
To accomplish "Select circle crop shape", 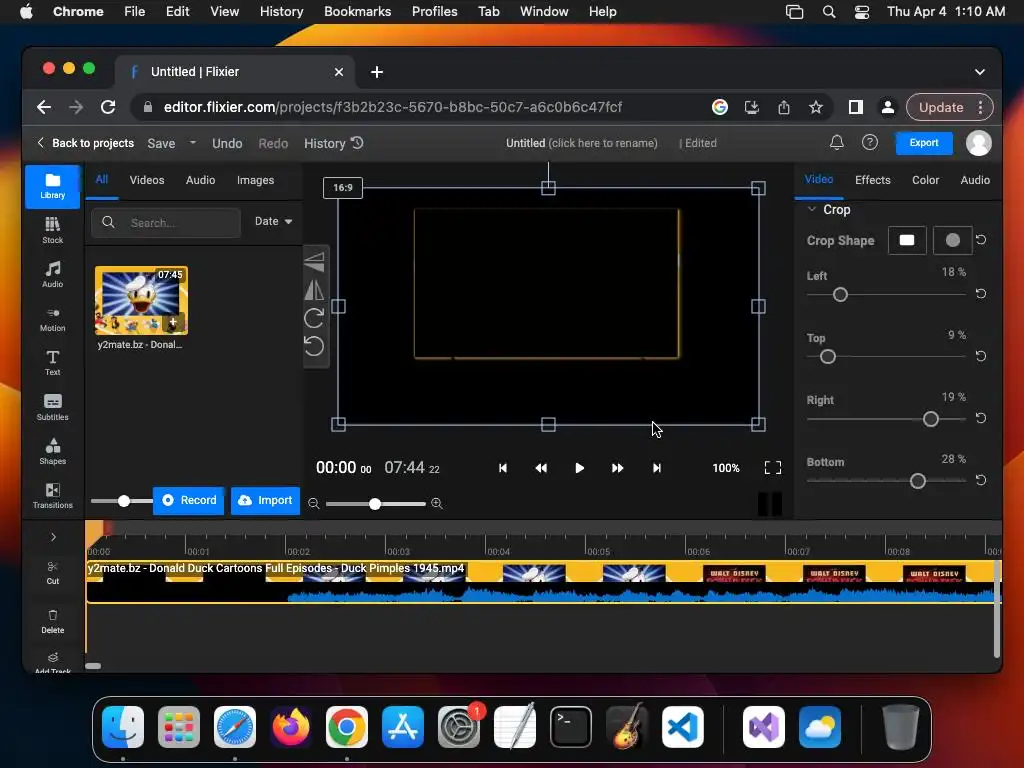I will (x=952, y=240).
